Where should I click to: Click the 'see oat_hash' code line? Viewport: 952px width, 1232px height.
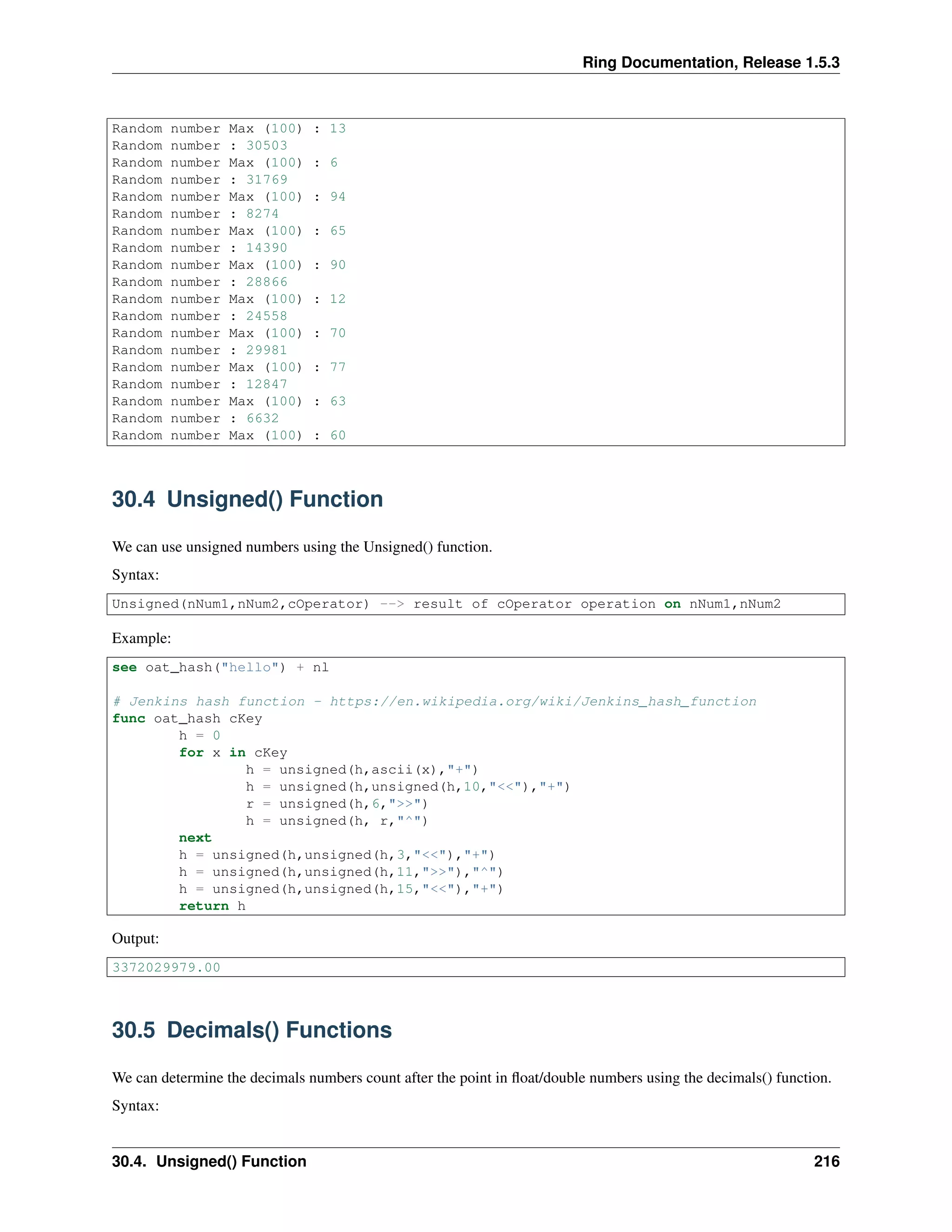[x=220, y=667]
